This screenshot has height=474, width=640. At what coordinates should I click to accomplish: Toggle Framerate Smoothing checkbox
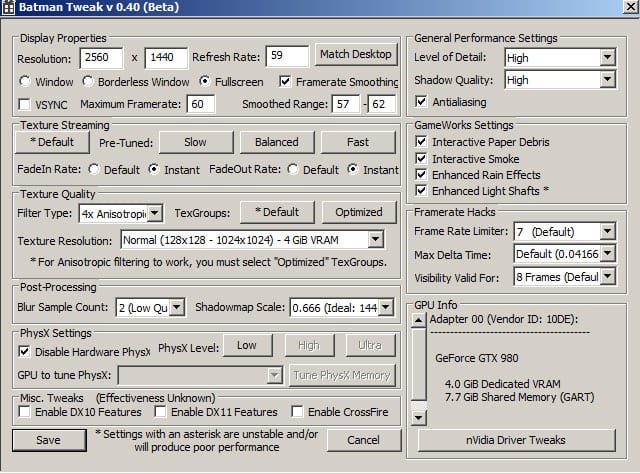tap(286, 81)
